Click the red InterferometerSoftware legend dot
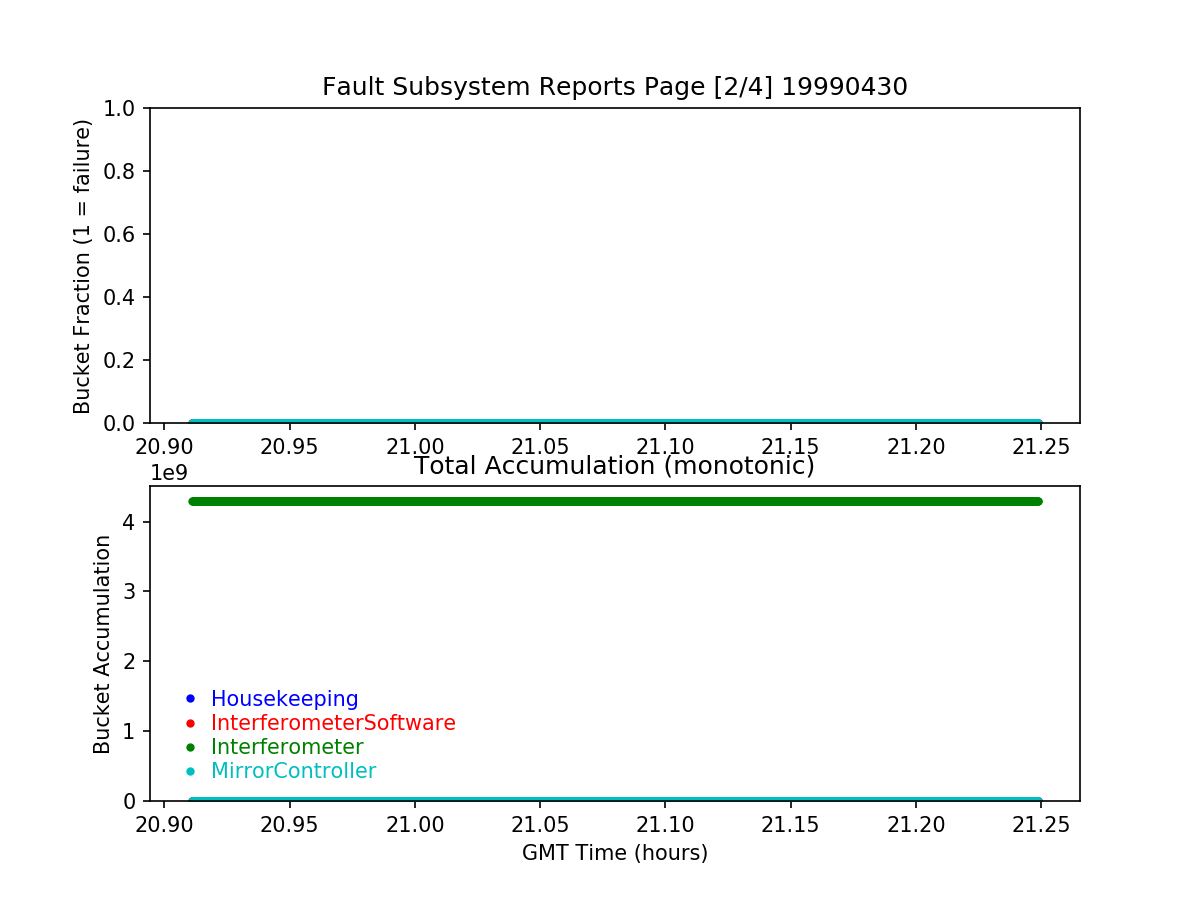 click(x=190, y=723)
